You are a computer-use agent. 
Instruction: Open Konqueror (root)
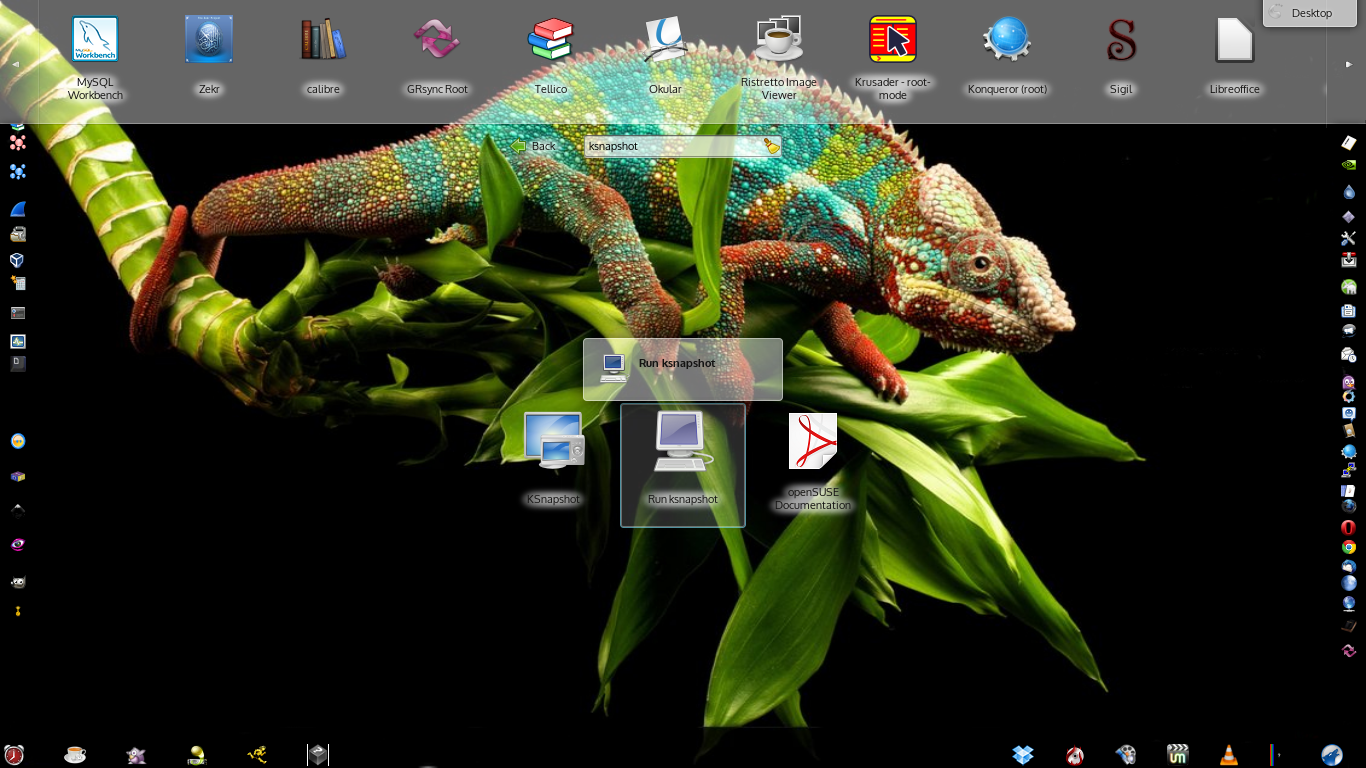(1007, 40)
